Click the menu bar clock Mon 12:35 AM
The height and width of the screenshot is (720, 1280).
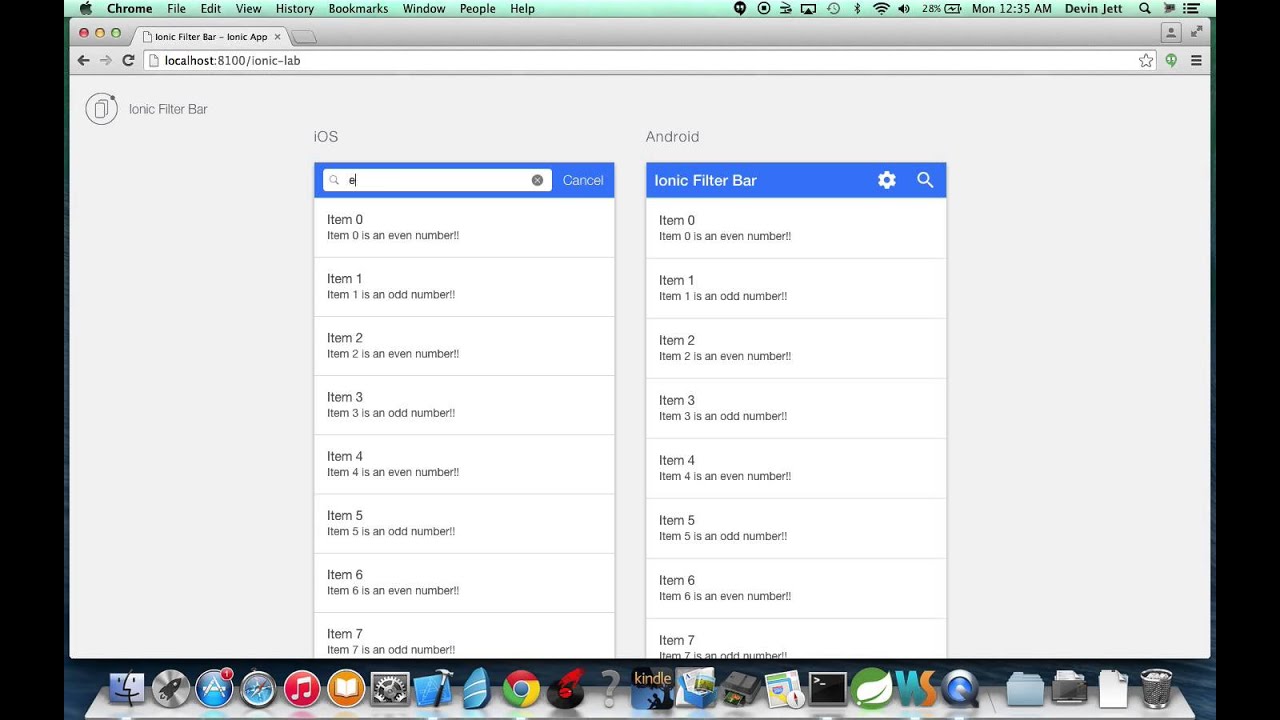1012,8
